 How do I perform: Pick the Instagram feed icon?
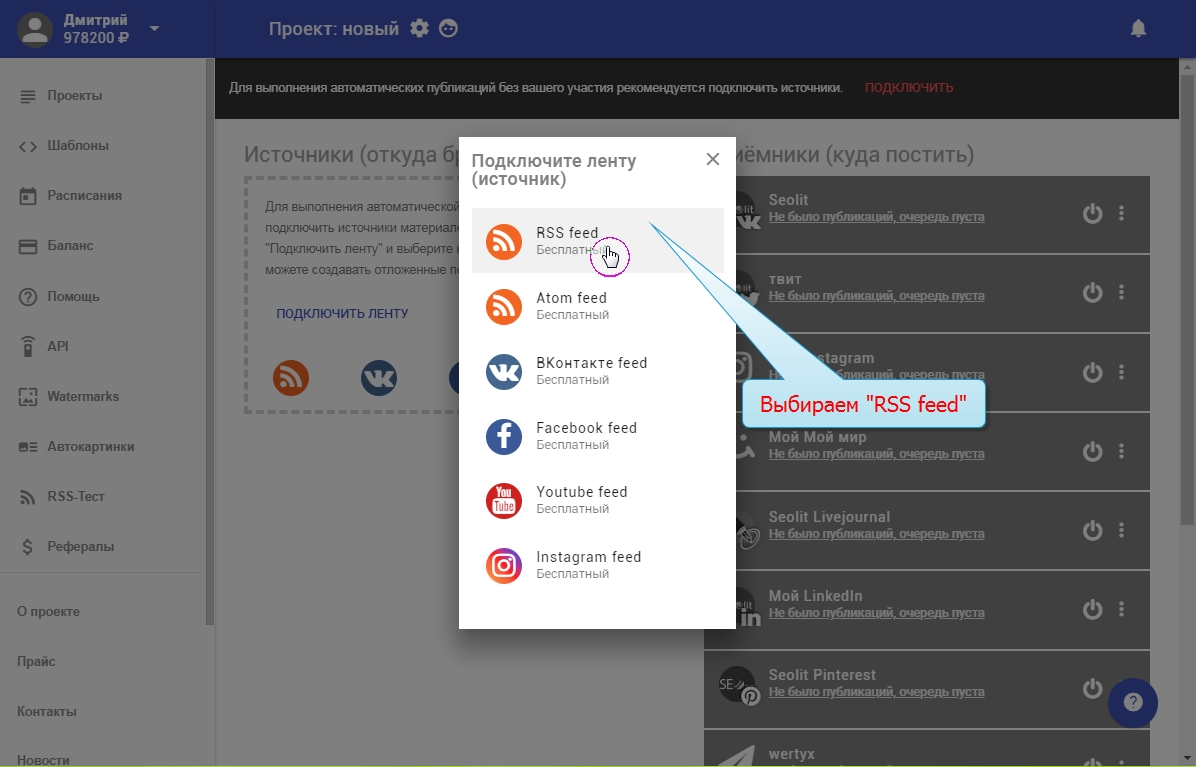point(504,566)
